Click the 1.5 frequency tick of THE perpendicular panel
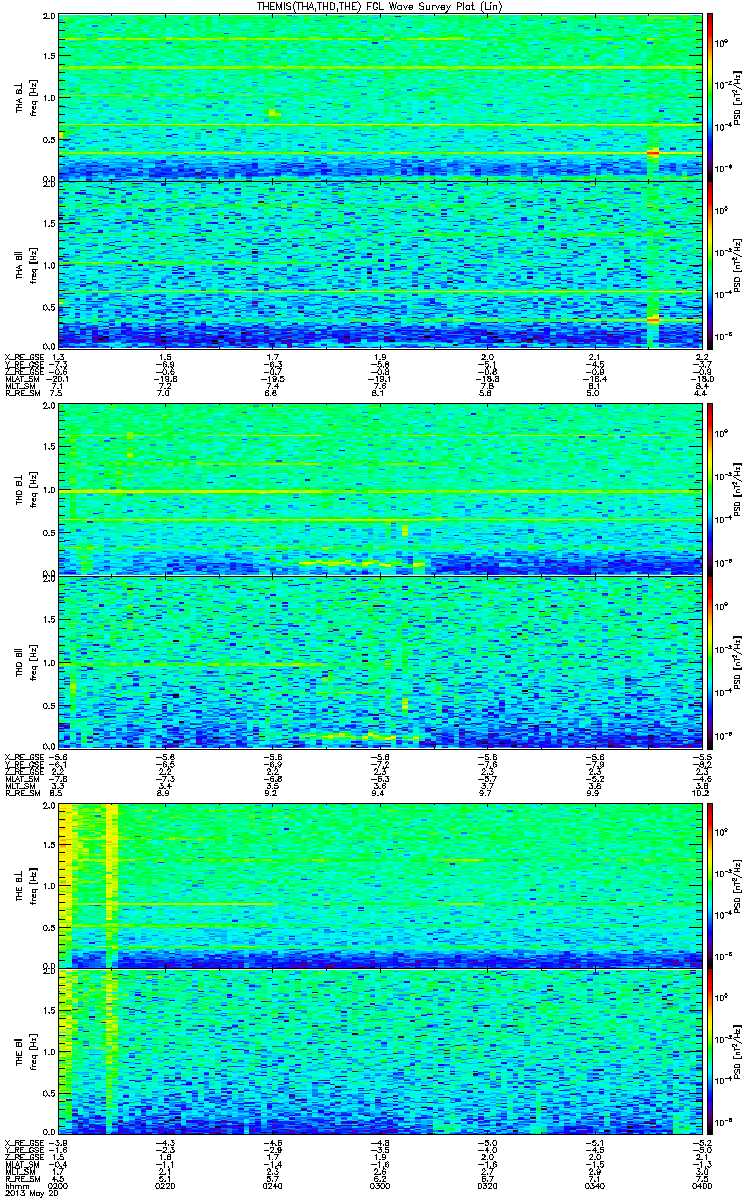Viewport: 750px width, 1200px height. (x=51, y=844)
